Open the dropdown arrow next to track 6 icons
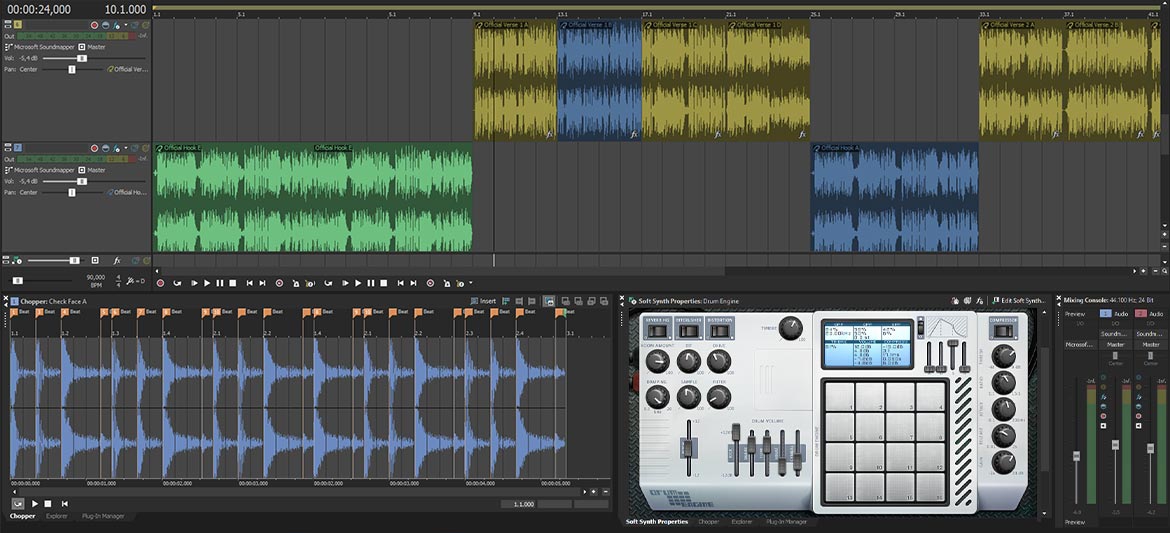 point(127,24)
